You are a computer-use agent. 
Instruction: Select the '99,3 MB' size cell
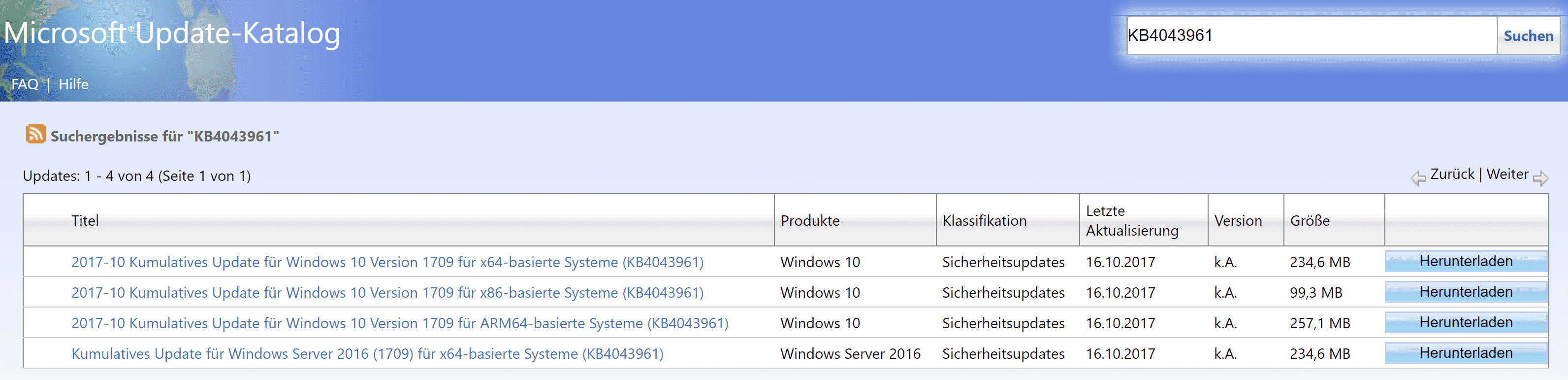(1315, 292)
